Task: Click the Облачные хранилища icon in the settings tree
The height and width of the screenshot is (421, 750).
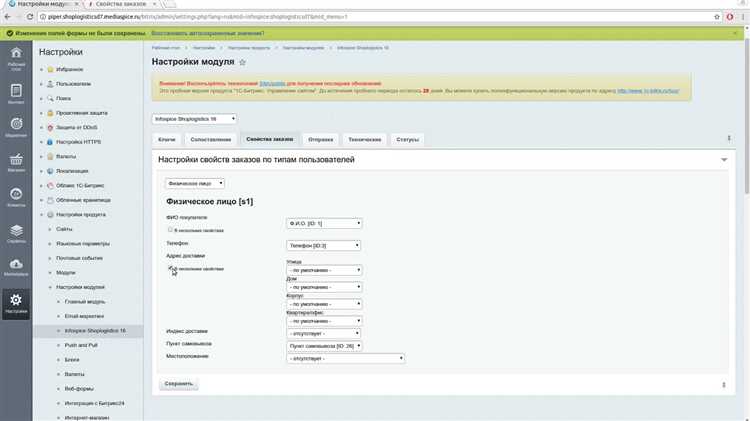Action: coord(50,200)
